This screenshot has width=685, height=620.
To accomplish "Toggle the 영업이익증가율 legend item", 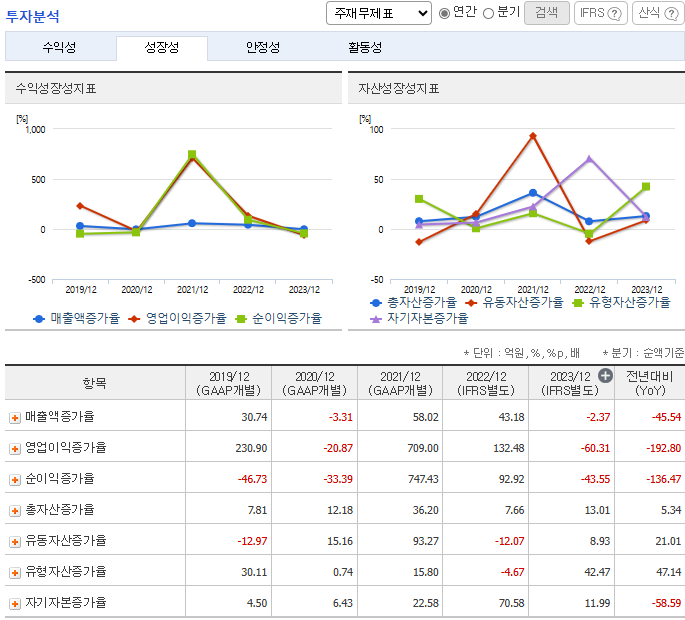I will [178, 319].
